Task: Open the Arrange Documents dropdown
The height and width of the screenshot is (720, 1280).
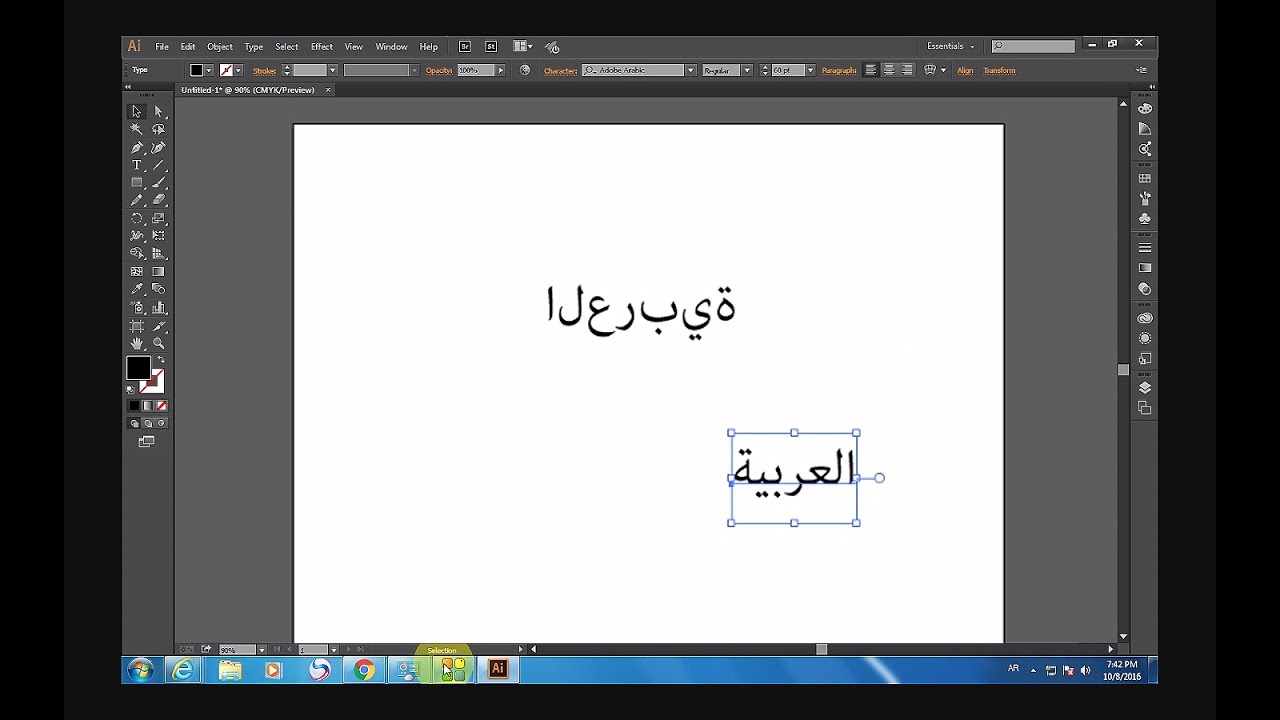Action: click(523, 46)
